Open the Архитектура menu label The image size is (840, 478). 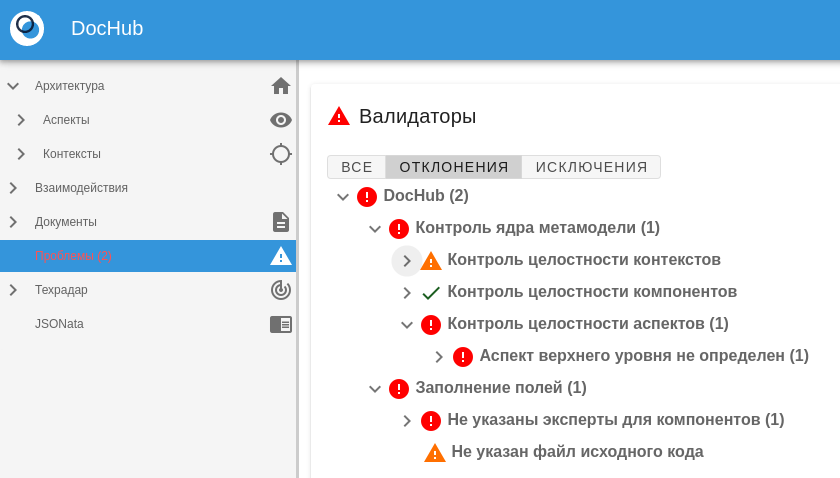click(x=70, y=86)
